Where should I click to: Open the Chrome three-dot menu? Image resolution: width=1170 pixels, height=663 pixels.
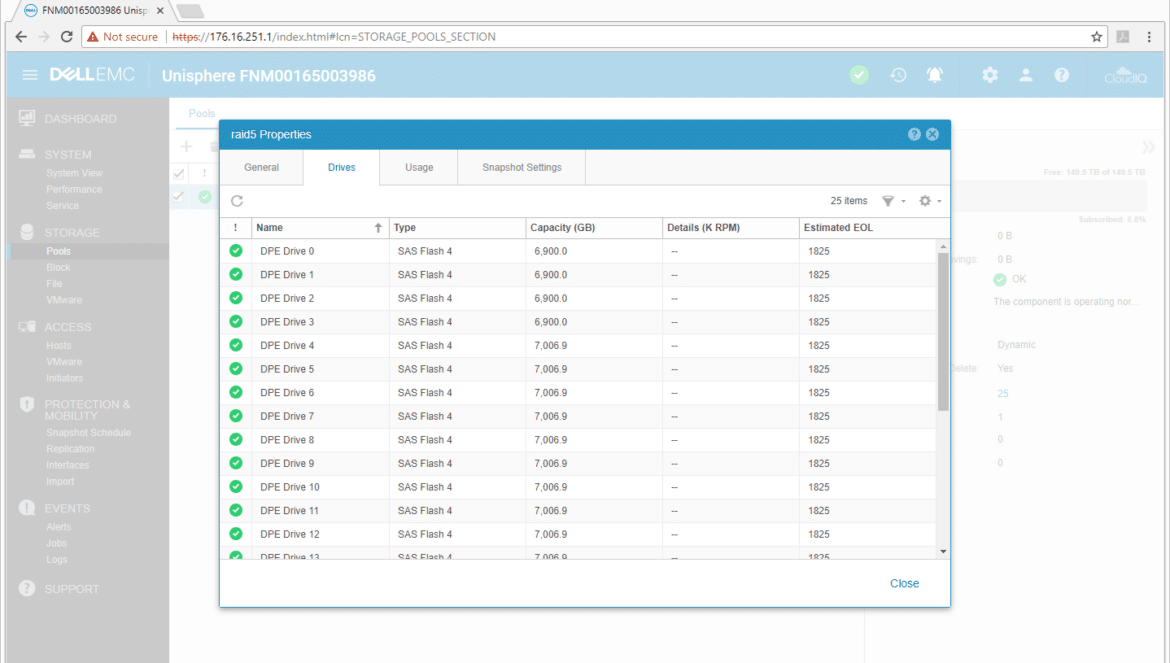pos(1149,37)
